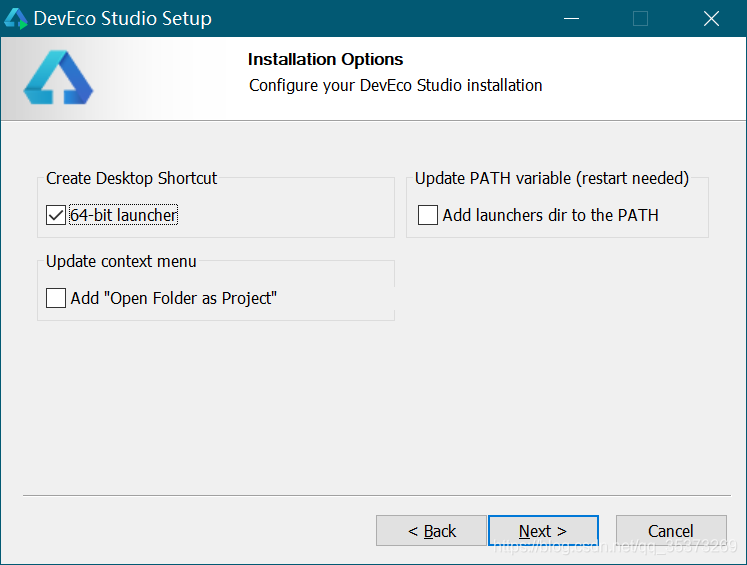The width and height of the screenshot is (747, 565).
Task: Uncheck the 64-bit launcher checkbox
Action: 56,215
